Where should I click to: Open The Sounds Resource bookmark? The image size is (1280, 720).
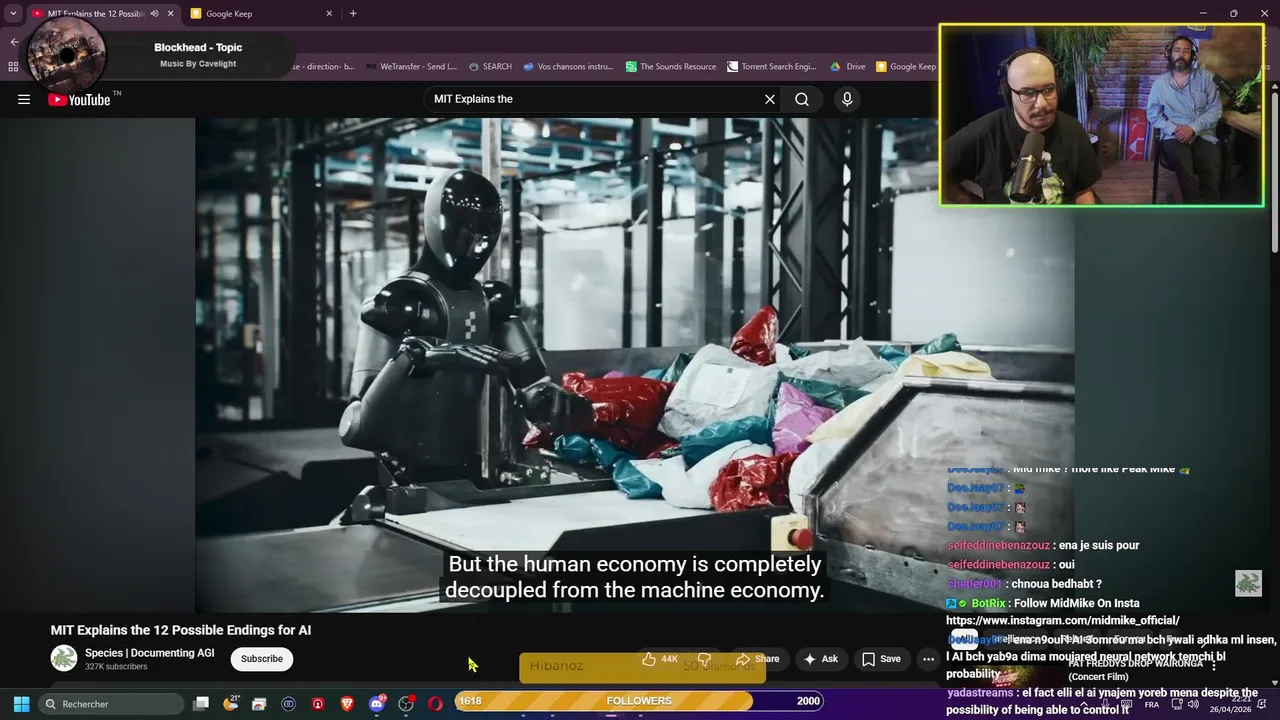coord(671,67)
